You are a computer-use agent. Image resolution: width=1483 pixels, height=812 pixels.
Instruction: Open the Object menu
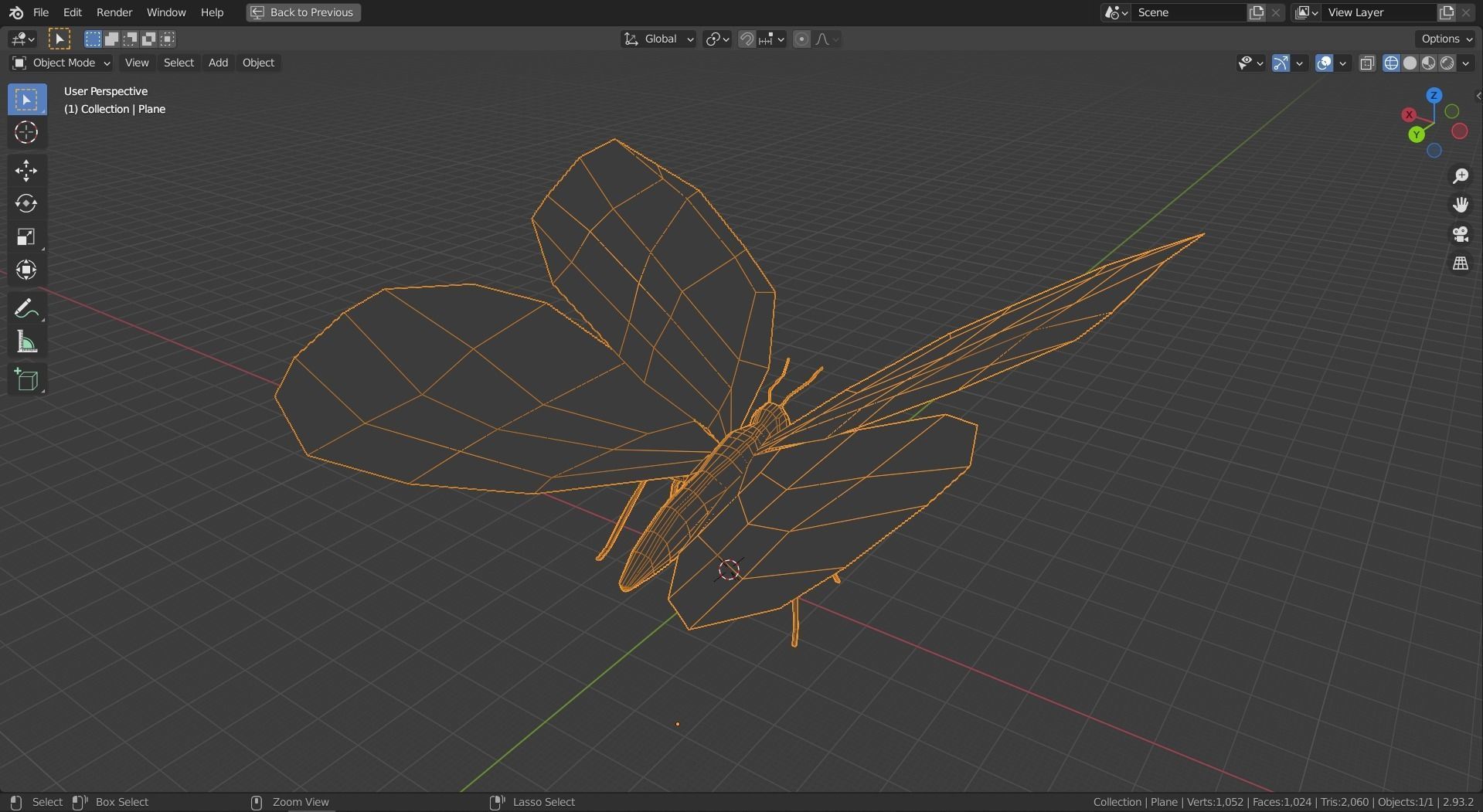257,63
